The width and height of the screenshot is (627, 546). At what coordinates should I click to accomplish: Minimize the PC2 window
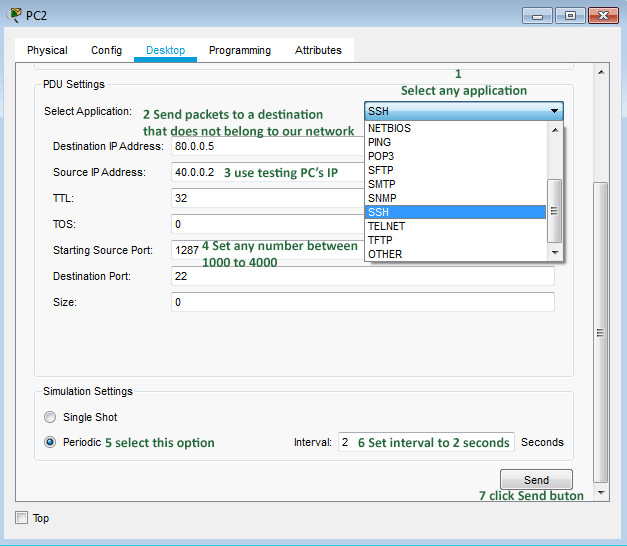(537, 16)
